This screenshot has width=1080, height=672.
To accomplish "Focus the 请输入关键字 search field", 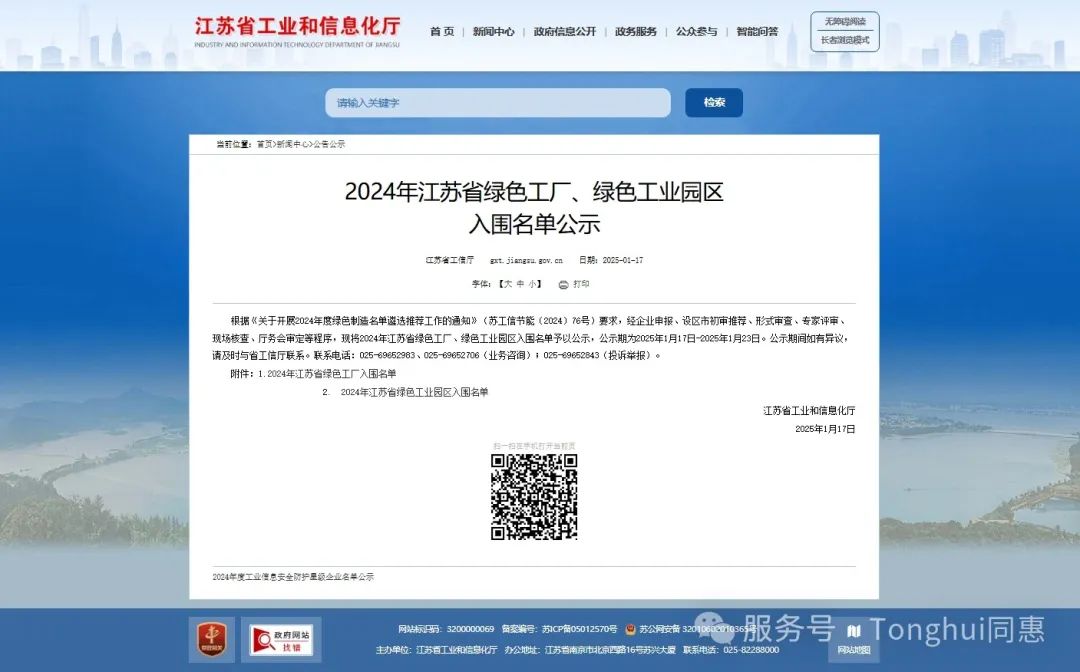I will (x=497, y=103).
